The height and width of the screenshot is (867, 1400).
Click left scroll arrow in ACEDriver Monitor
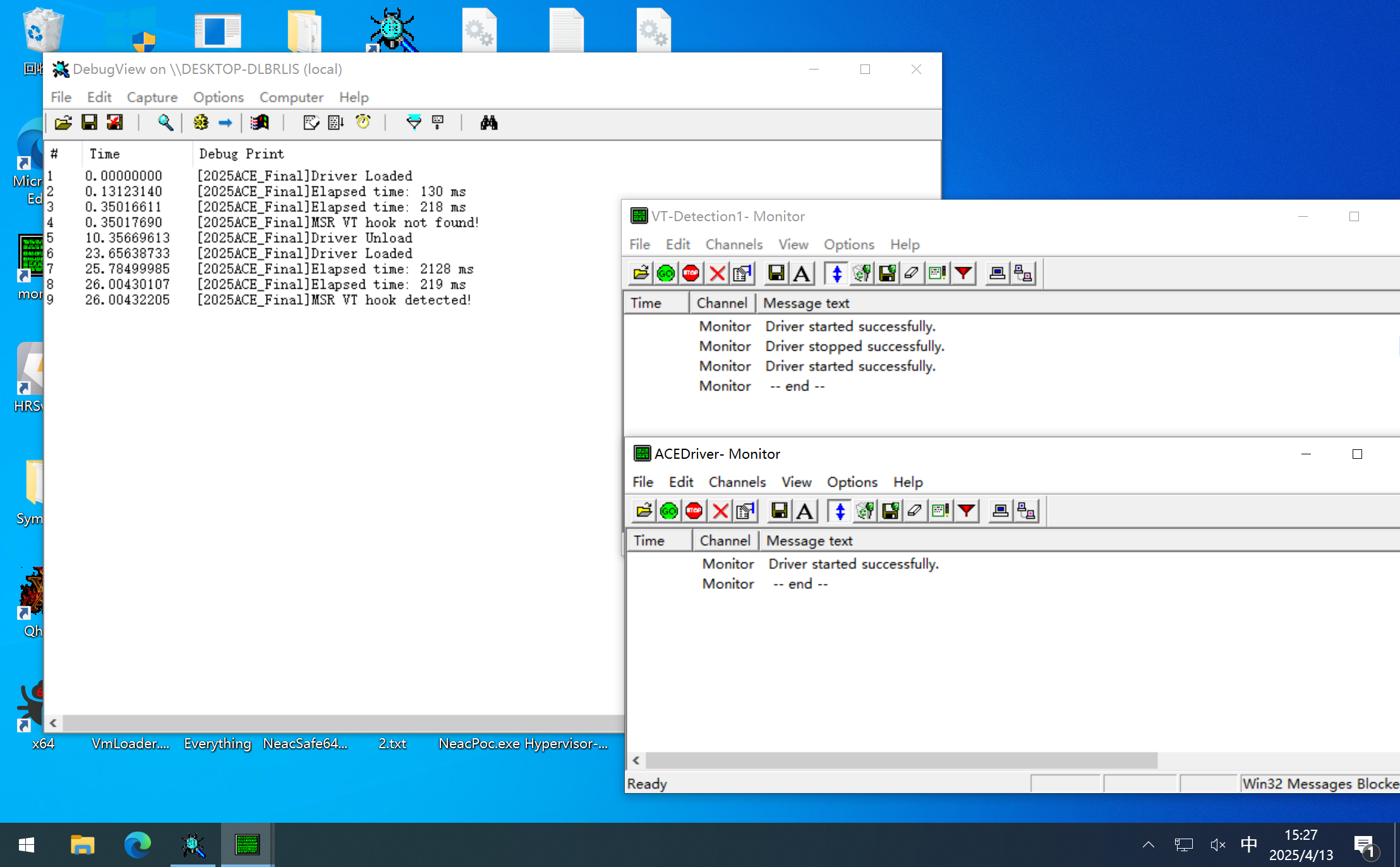(636, 760)
